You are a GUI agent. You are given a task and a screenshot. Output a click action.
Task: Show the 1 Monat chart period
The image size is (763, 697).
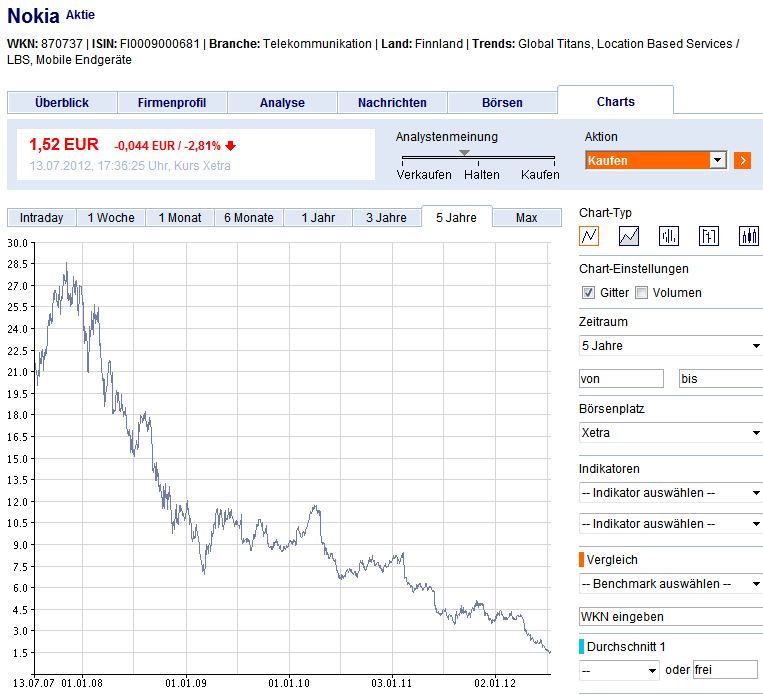click(x=180, y=218)
